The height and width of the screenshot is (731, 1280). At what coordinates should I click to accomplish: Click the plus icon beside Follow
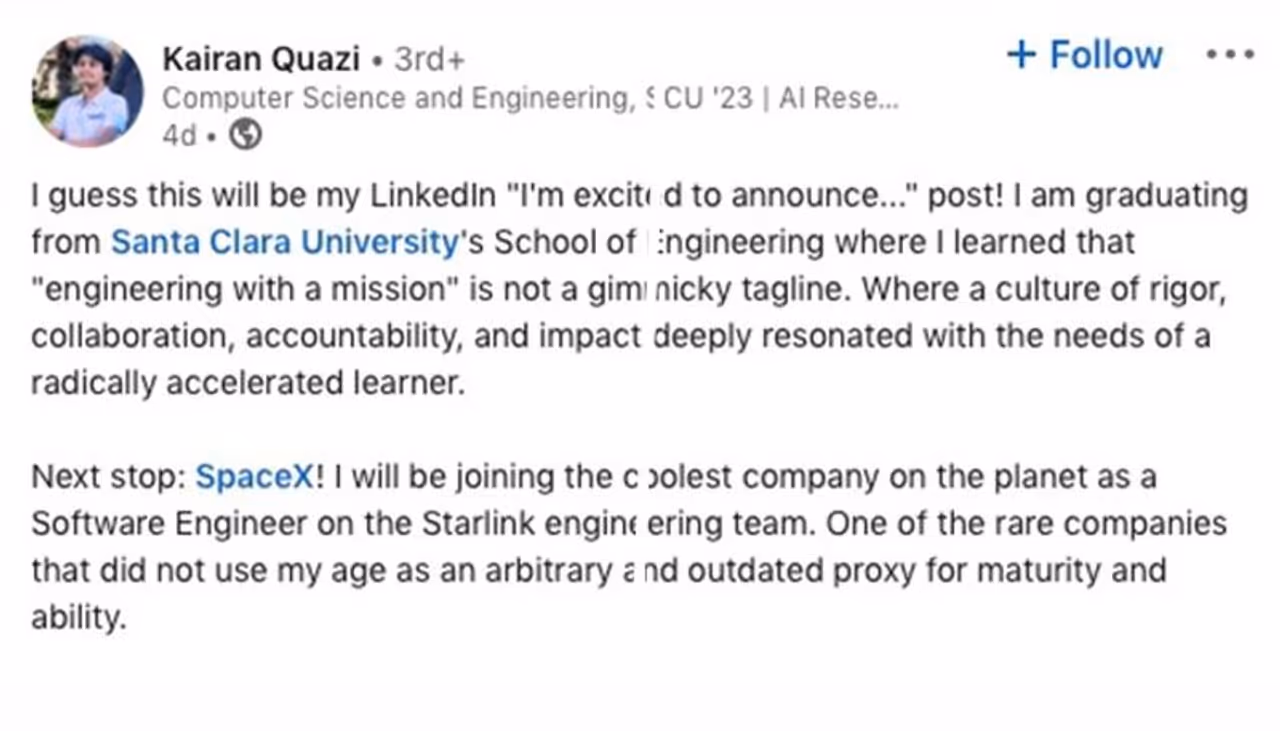tap(1021, 55)
